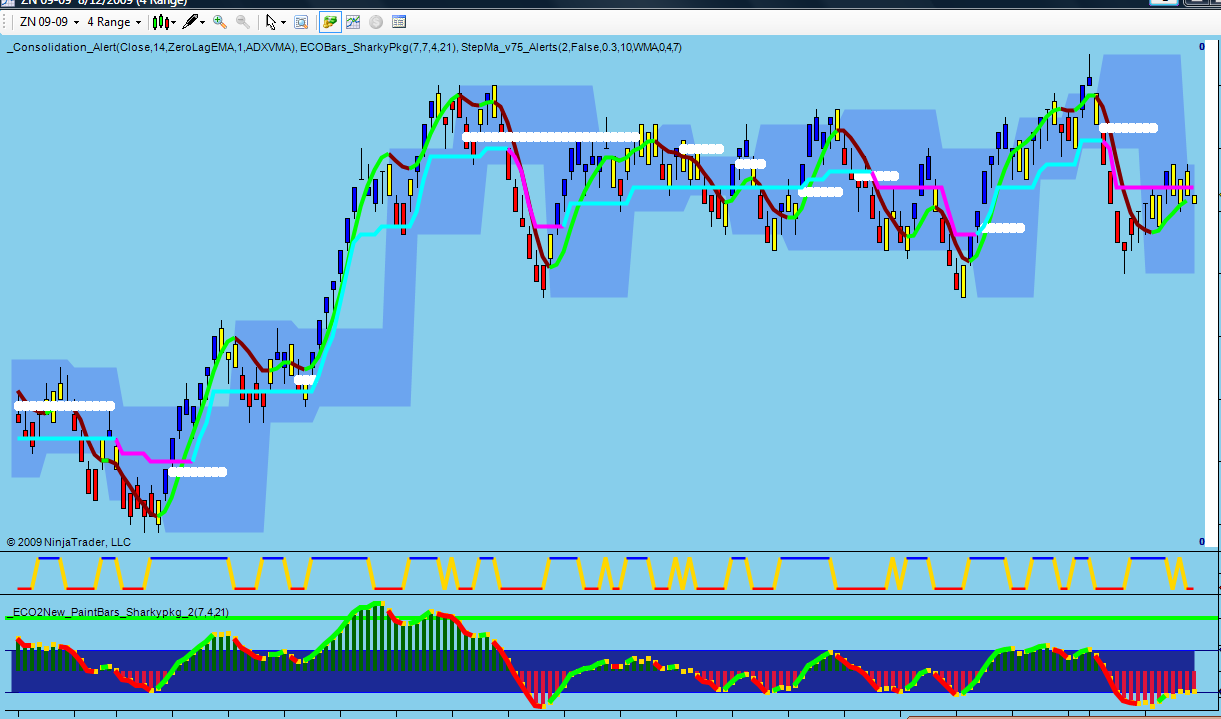
Task: Open the ZN 09-09 instrument dropdown
Action: (x=48, y=22)
